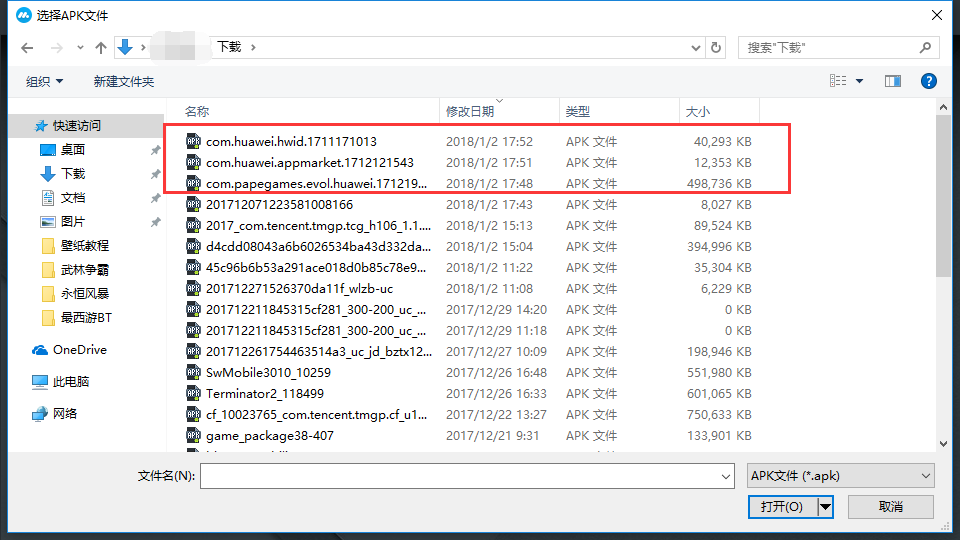The image size is (960, 540).
Task: Sort files by 大小 column header
Action: pos(696,111)
